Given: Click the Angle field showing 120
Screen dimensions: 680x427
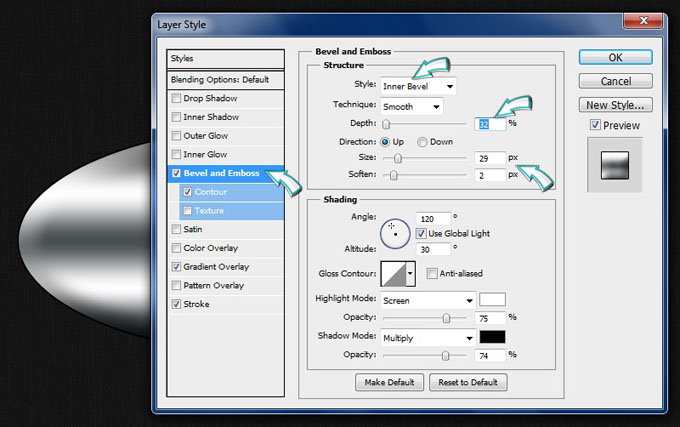Looking at the screenshot, I should (433, 219).
